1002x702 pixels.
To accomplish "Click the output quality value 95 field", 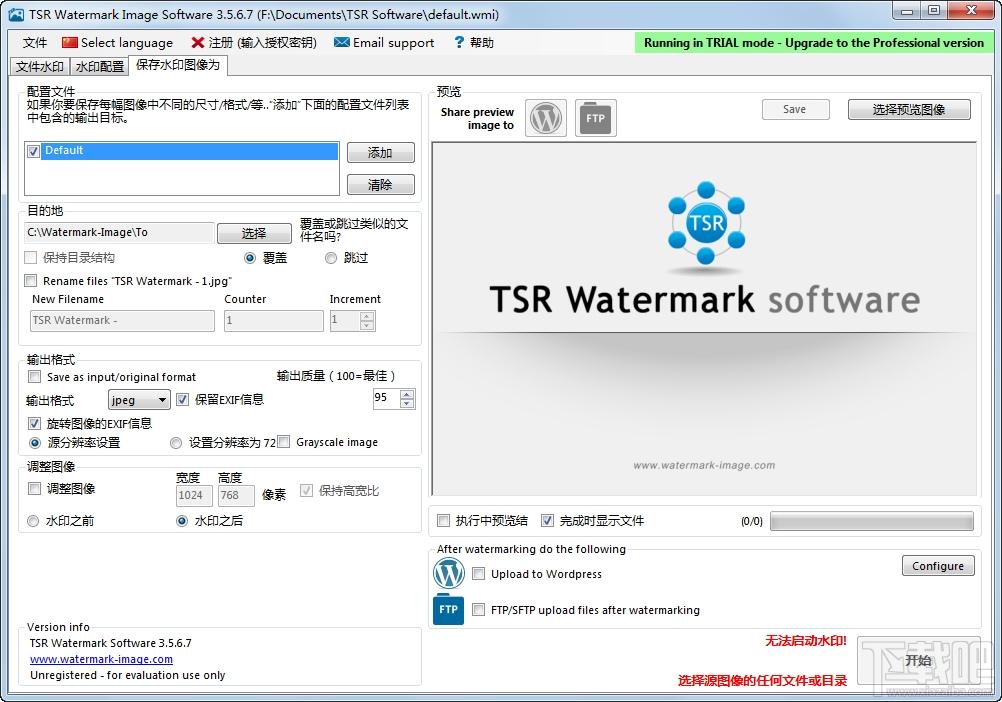I will pyautogui.click(x=387, y=399).
